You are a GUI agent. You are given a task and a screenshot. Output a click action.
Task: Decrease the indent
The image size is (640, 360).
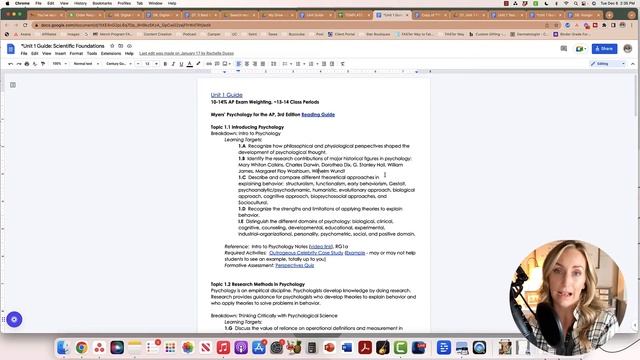coord(324,64)
